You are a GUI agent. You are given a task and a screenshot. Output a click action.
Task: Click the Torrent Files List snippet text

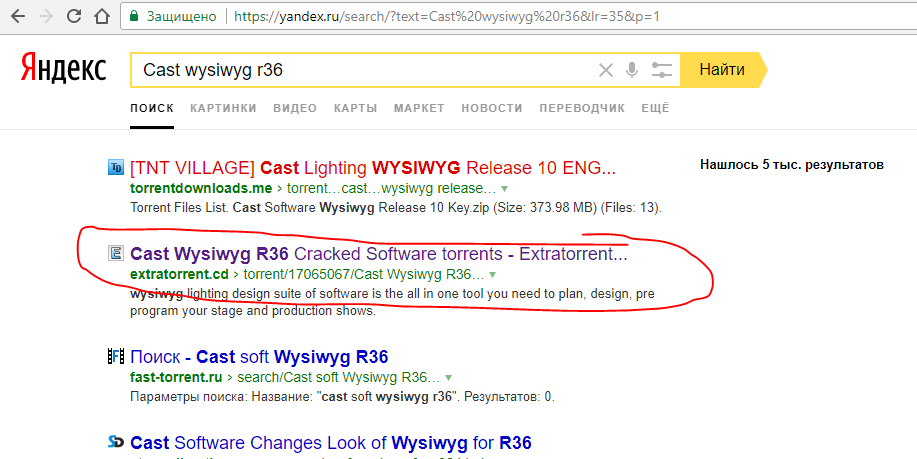396,208
